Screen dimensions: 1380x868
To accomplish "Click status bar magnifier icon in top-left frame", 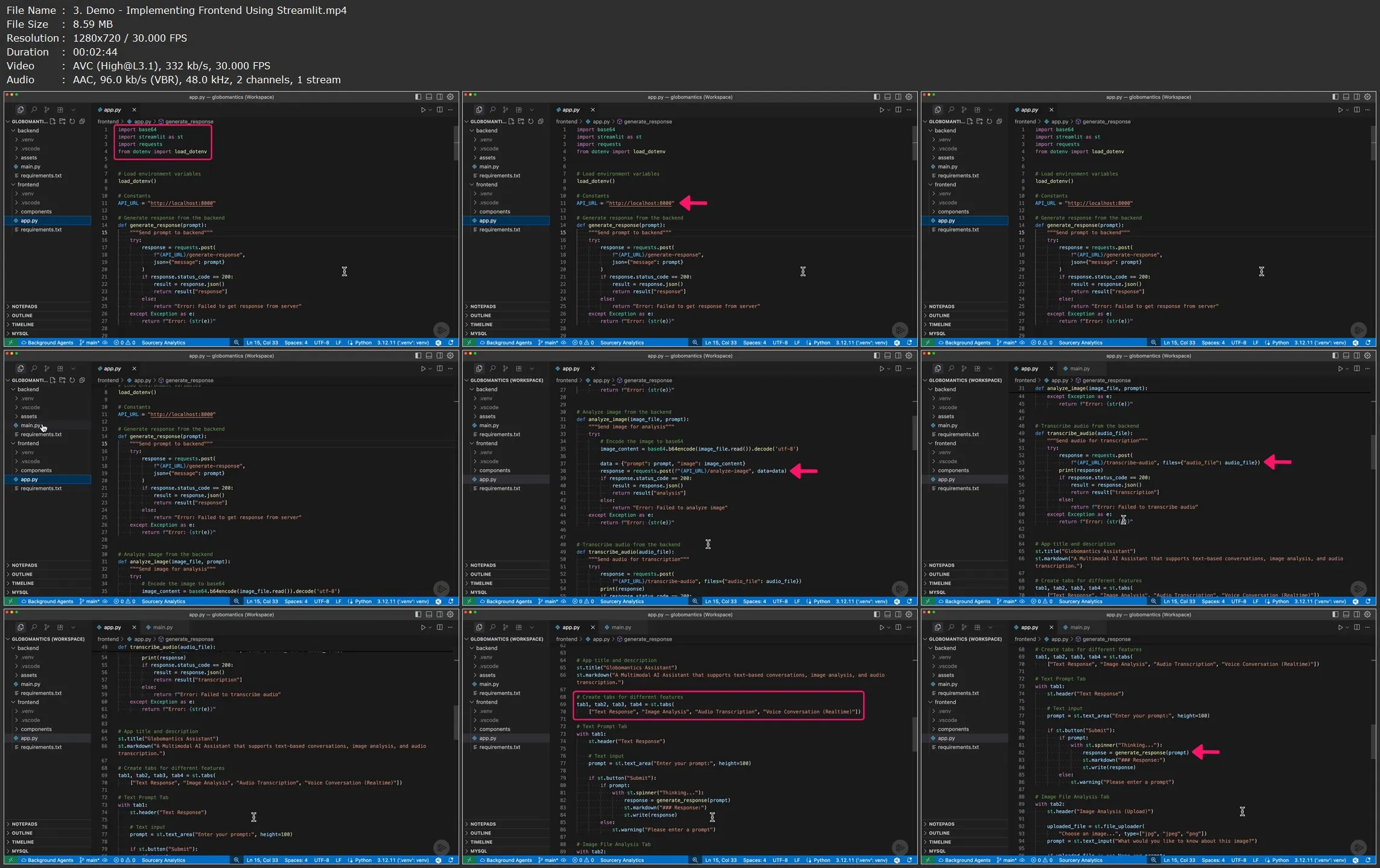I will tap(237, 343).
